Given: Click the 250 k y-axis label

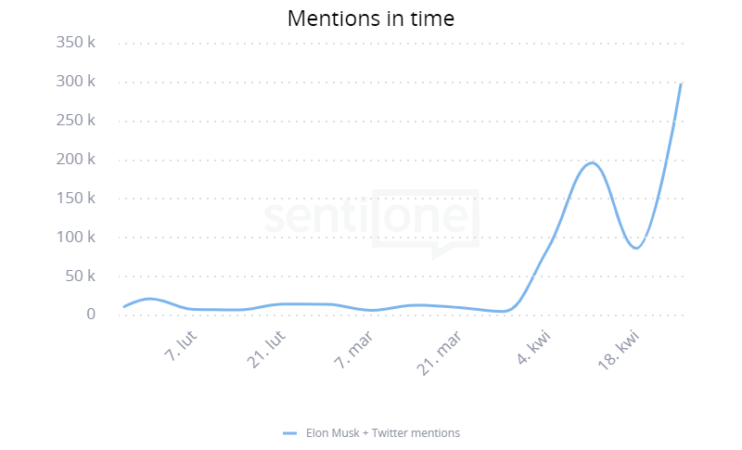Looking at the screenshot, I should [75, 120].
